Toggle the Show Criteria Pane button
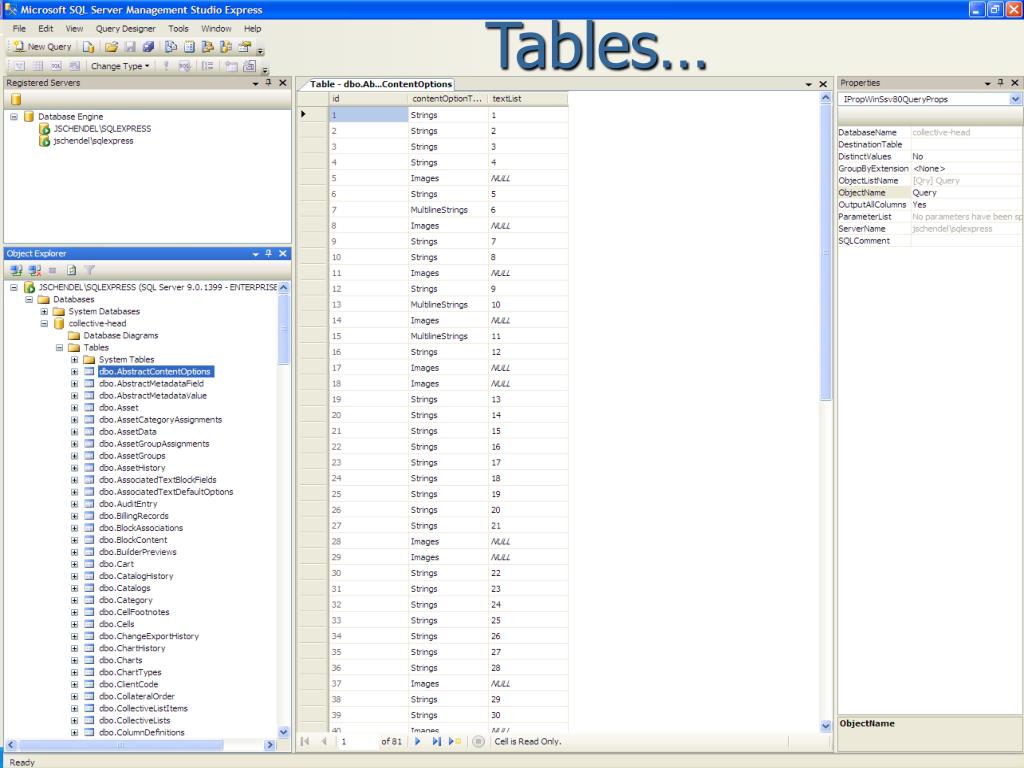Viewport: 1024px width, 768px height. [38, 66]
